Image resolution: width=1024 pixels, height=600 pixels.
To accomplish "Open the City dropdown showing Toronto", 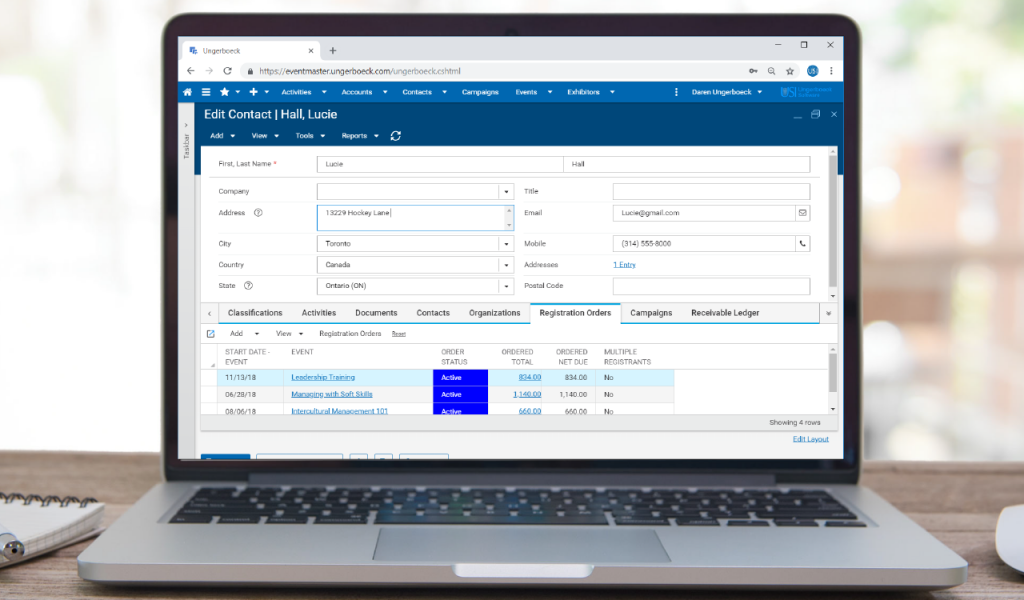I will (x=506, y=244).
